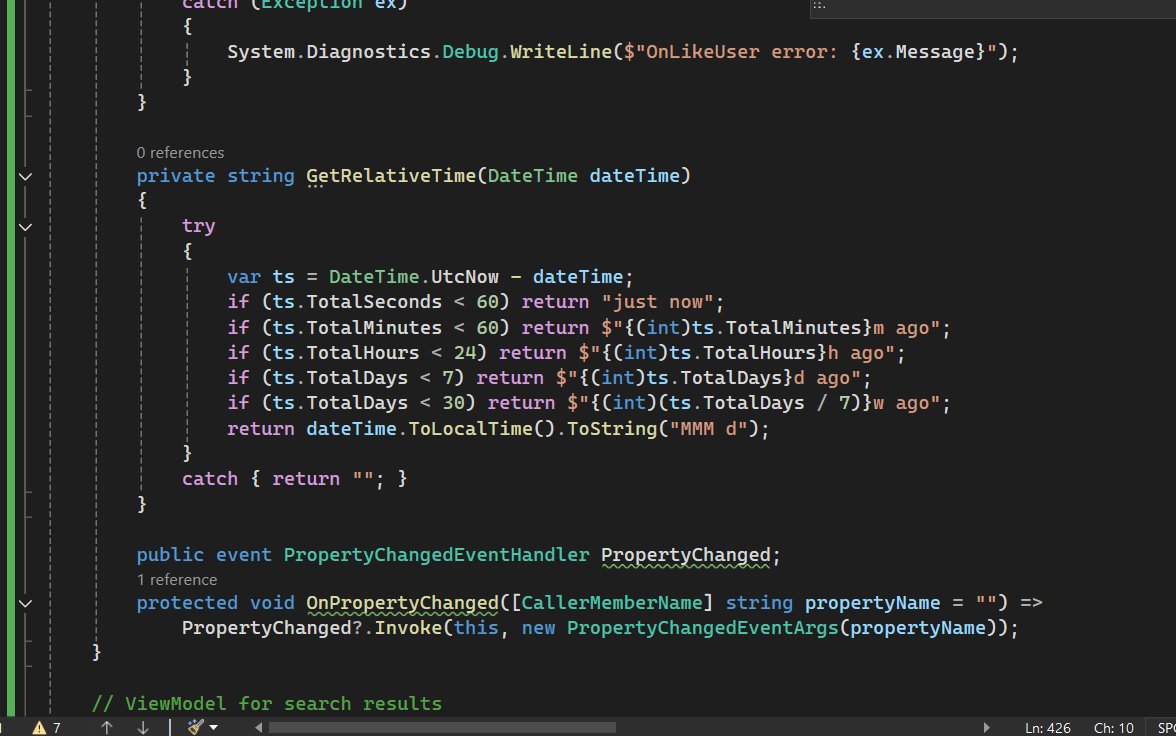This screenshot has width=1176, height=736.
Task: Click the 'OnLikeUser error:' string text
Action: (x=742, y=52)
